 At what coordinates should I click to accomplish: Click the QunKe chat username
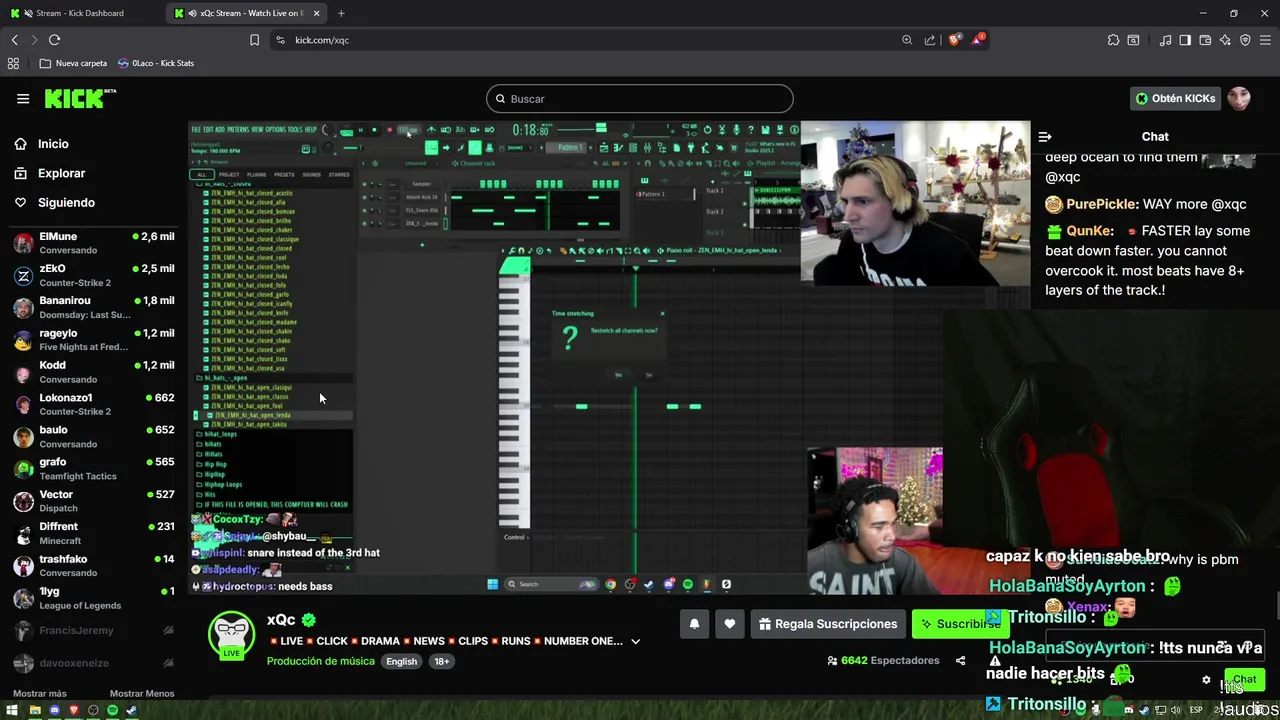pyautogui.click(x=1090, y=231)
